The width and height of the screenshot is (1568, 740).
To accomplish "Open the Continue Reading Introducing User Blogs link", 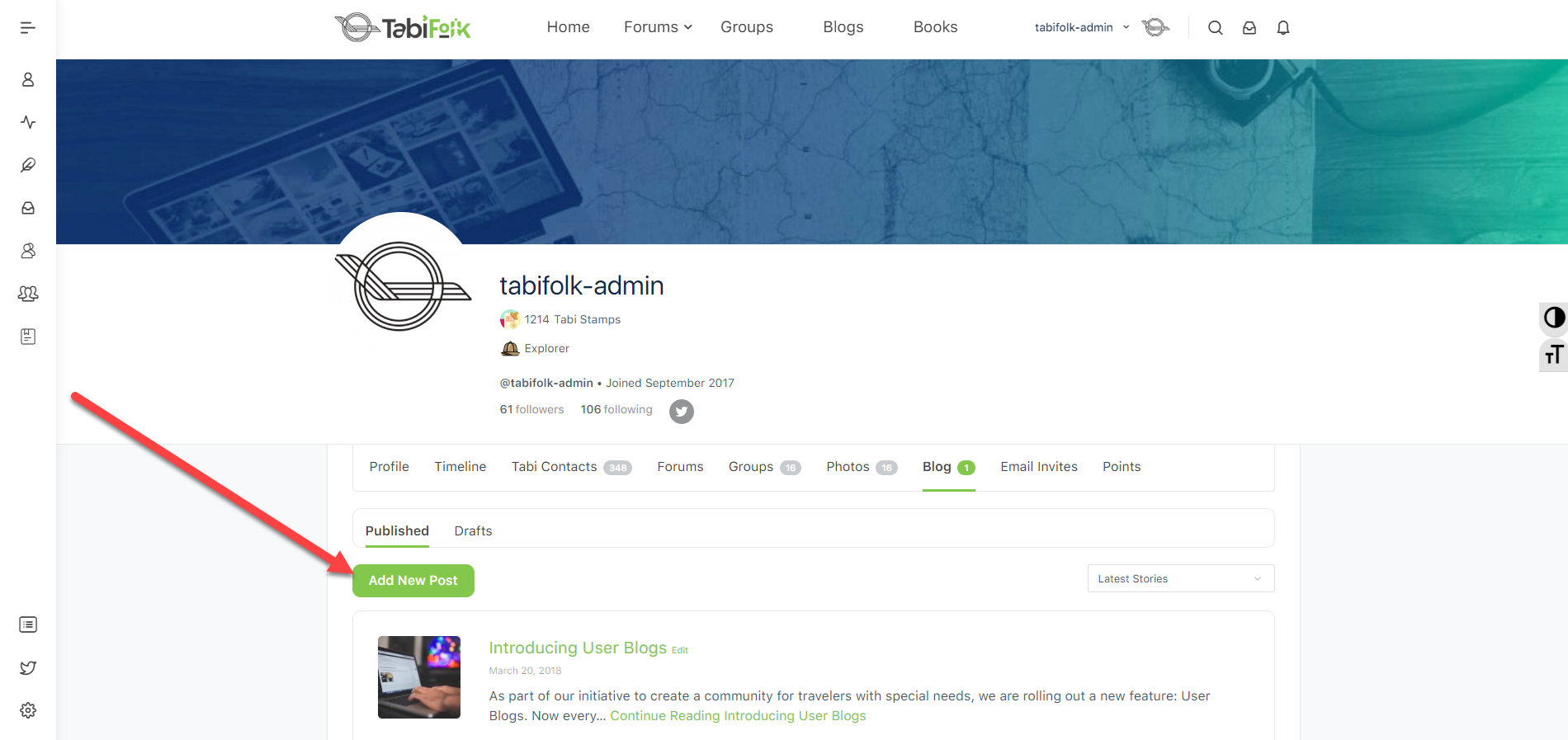I will click(738, 716).
